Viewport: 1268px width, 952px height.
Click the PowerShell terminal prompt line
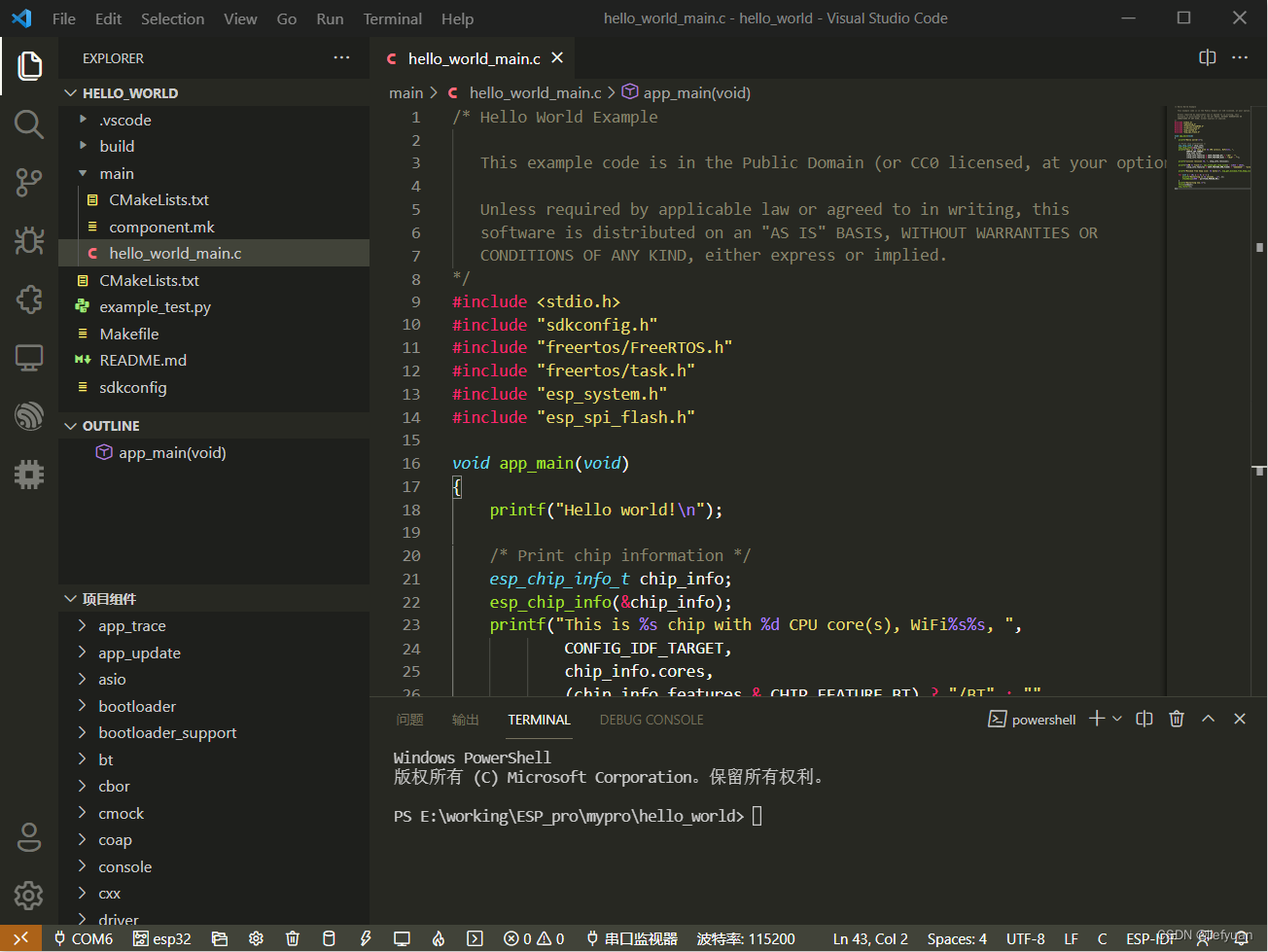578,816
